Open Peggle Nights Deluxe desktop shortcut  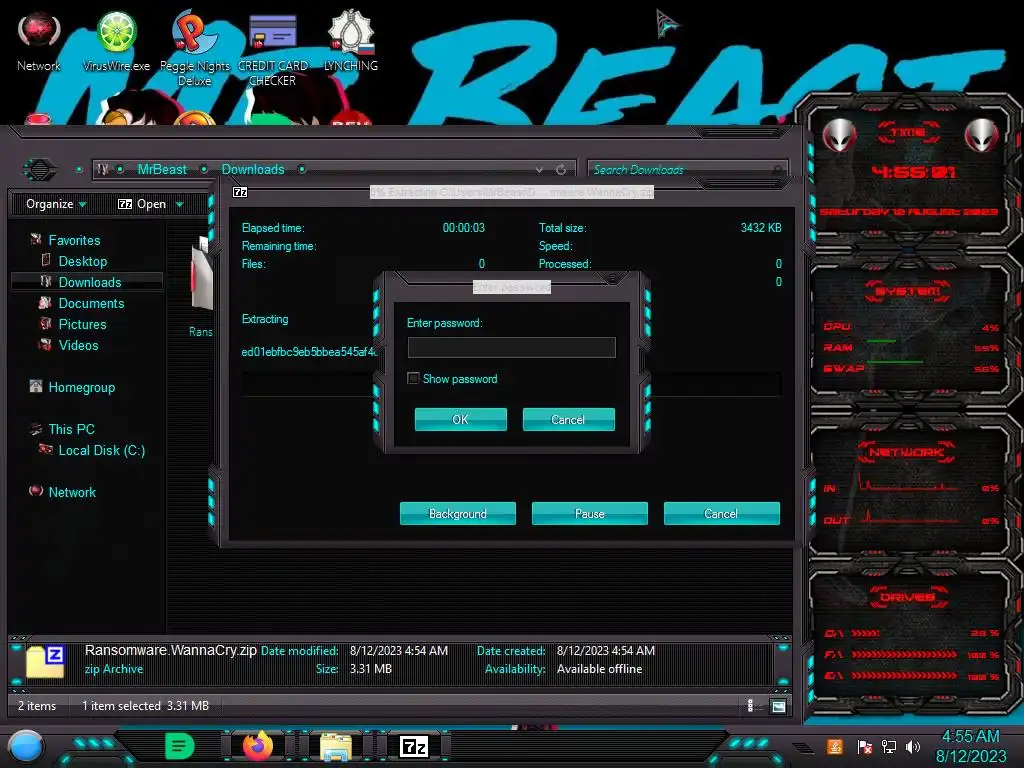pyautogui.click(x=195, y=47)
